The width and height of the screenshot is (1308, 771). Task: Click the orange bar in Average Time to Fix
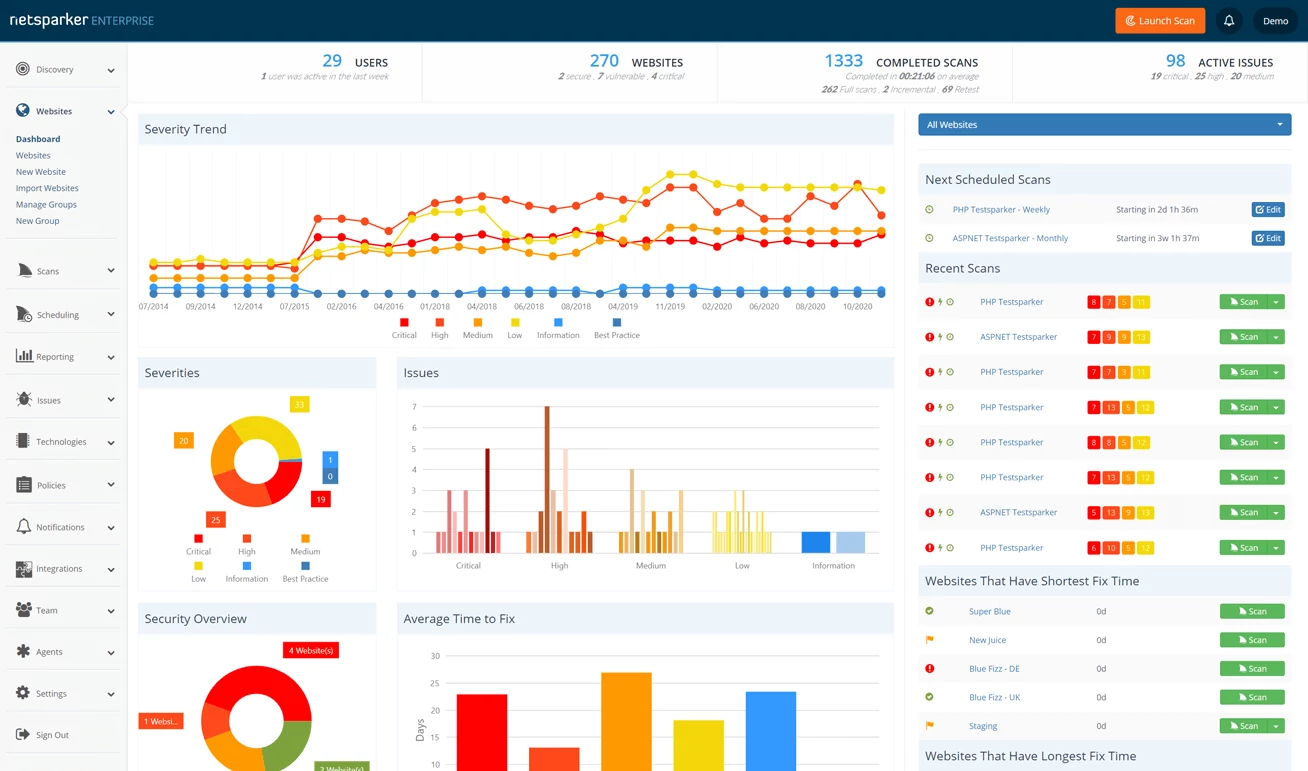626,721
